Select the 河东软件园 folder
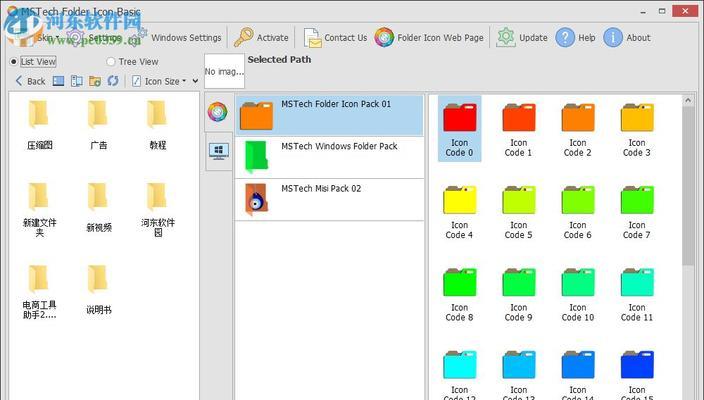The height and width of the screenshot is (400, 704). (x=157, y=210)
